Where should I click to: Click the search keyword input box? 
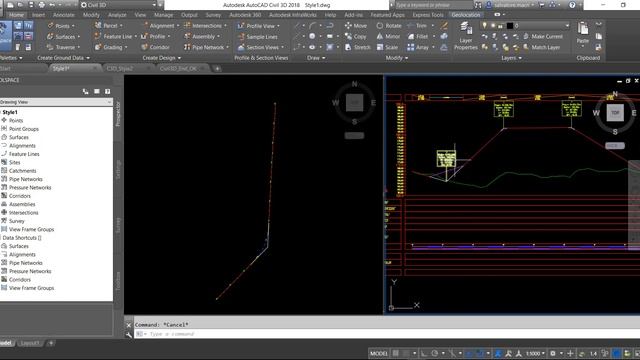click(433, 5)
